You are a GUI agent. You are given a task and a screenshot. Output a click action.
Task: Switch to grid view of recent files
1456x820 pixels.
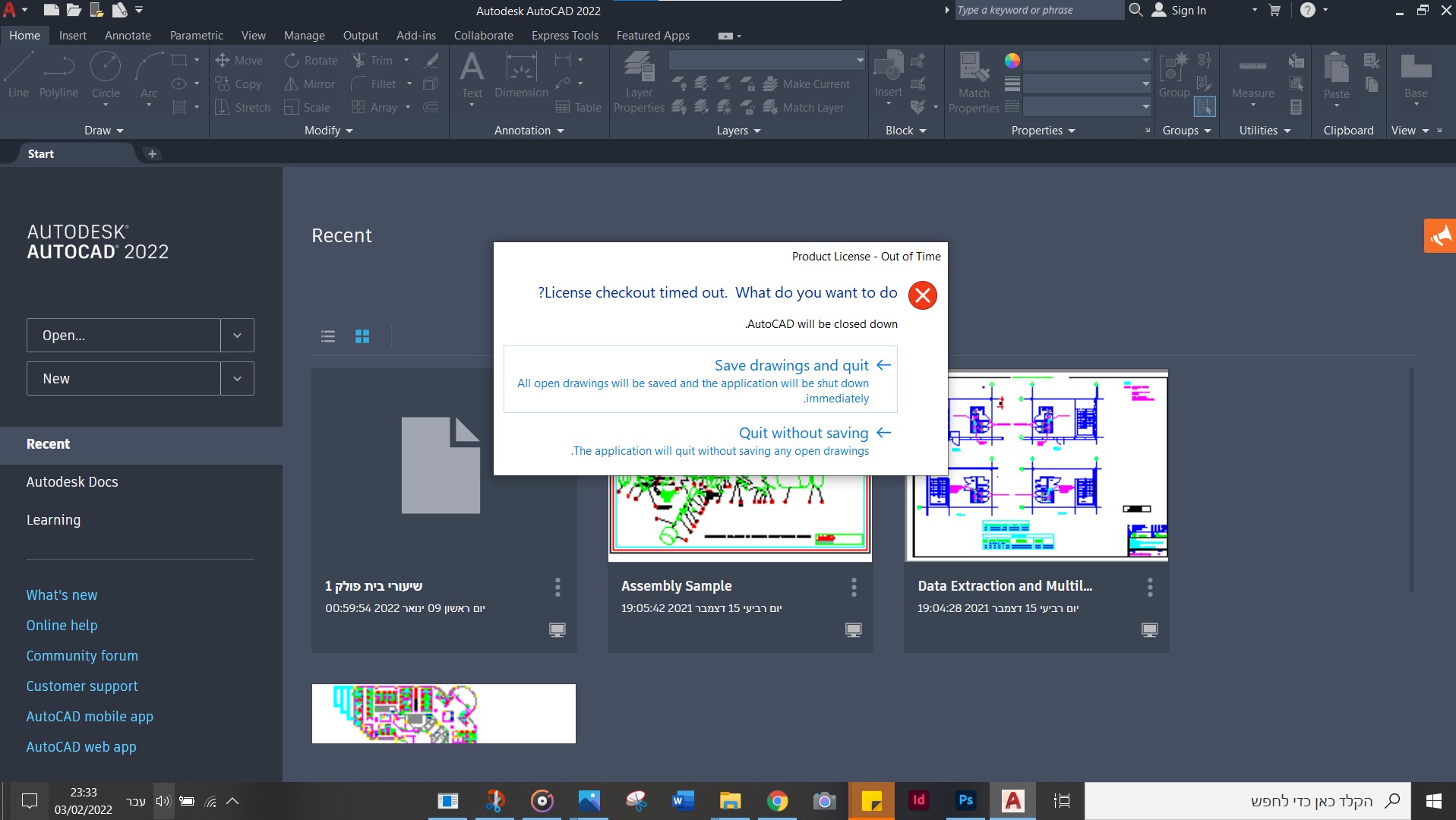362,336
